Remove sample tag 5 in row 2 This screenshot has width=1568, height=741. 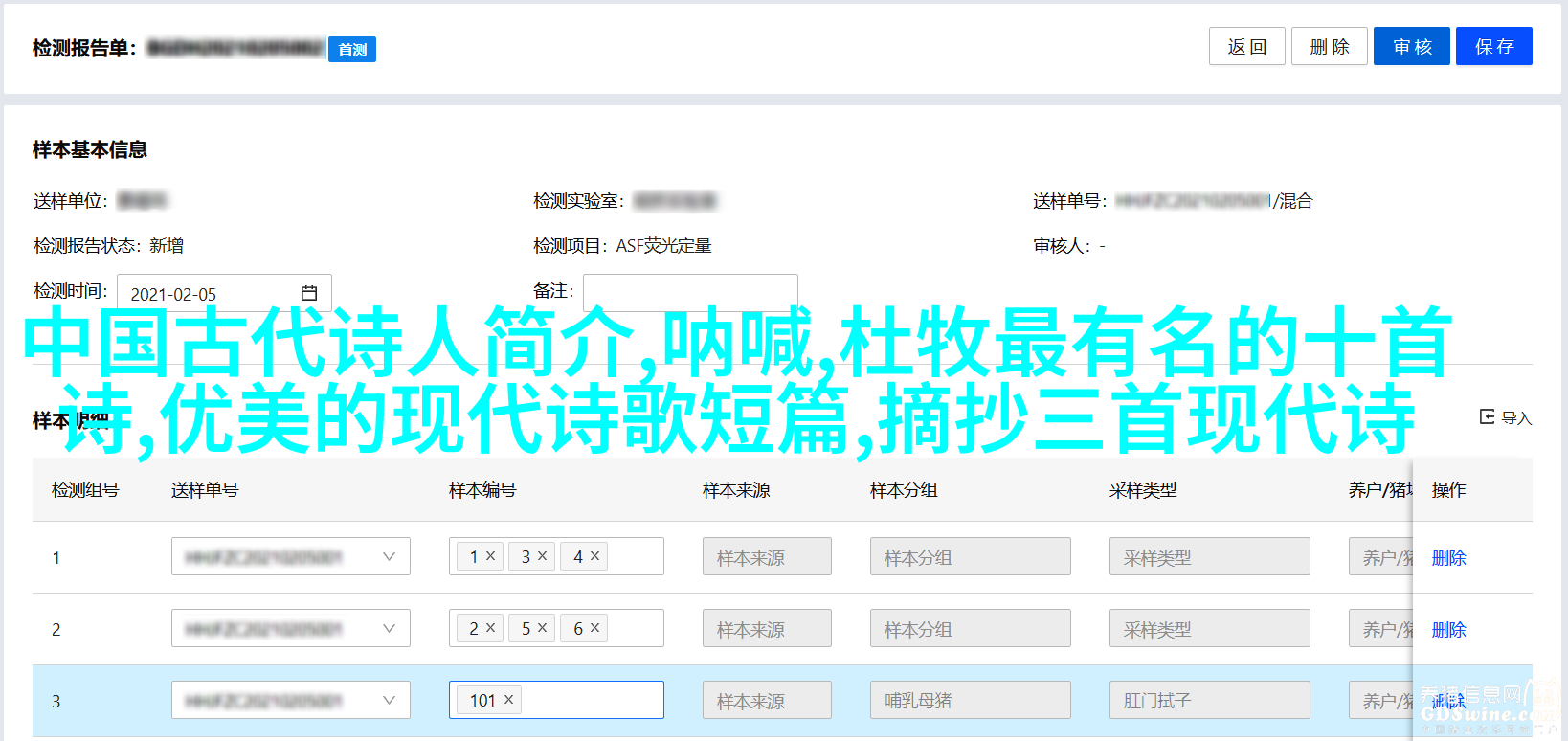(542, 627)
